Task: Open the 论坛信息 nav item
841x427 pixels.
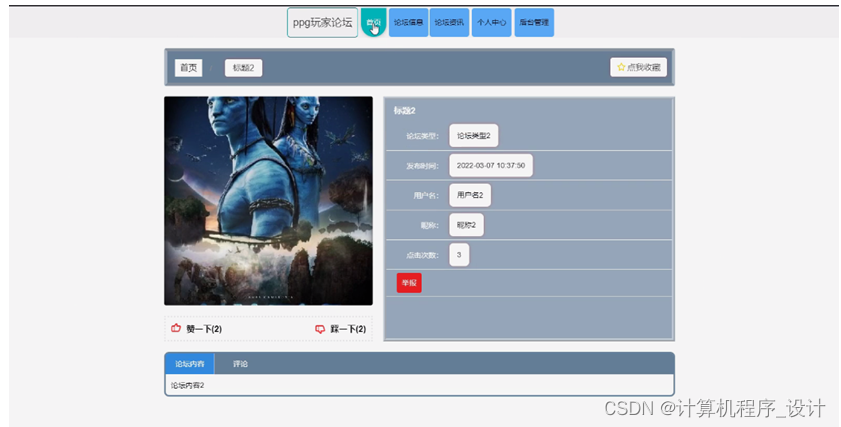Action: point(409,23)
